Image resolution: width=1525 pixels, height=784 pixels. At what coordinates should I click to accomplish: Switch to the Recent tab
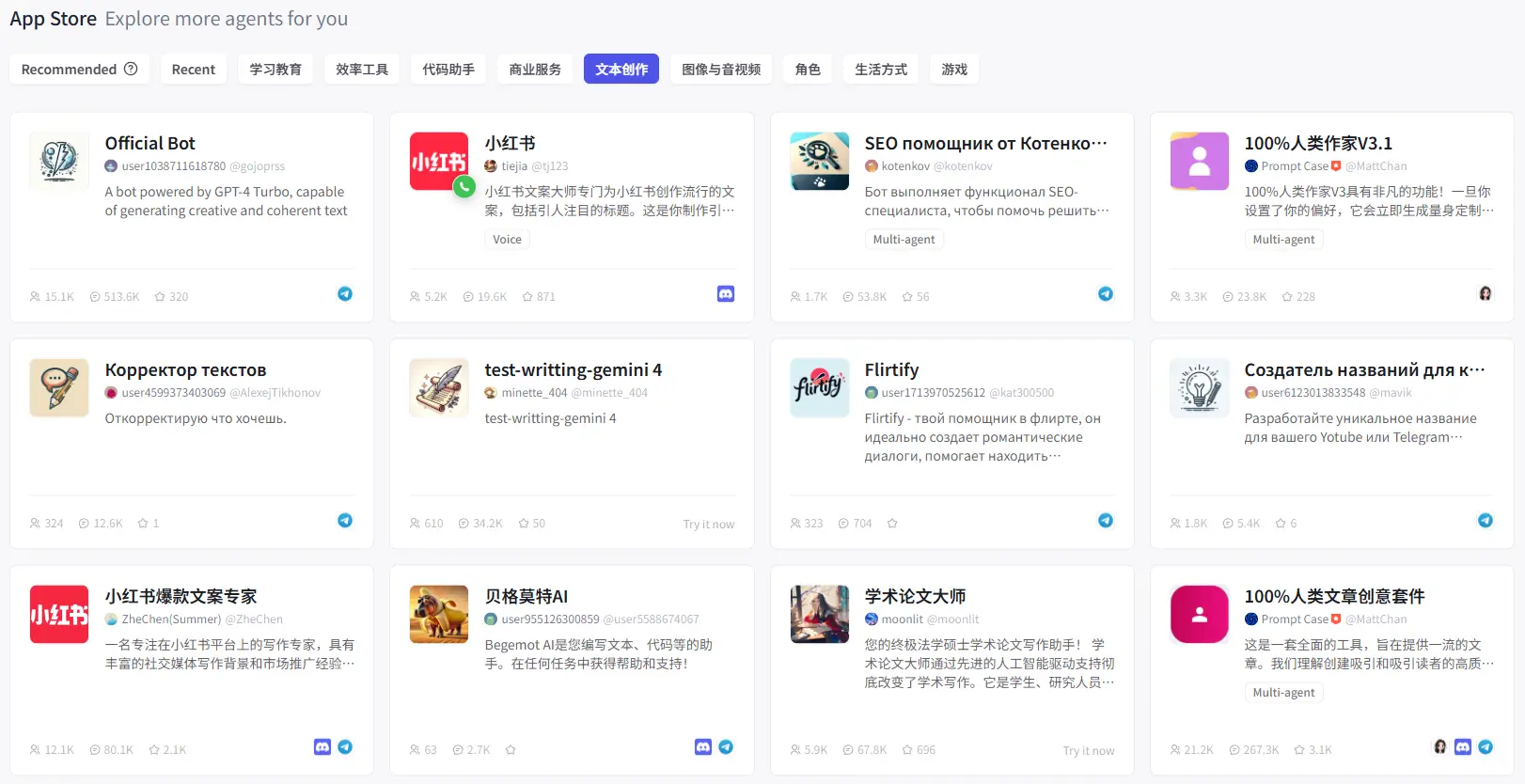pos(194,70)
